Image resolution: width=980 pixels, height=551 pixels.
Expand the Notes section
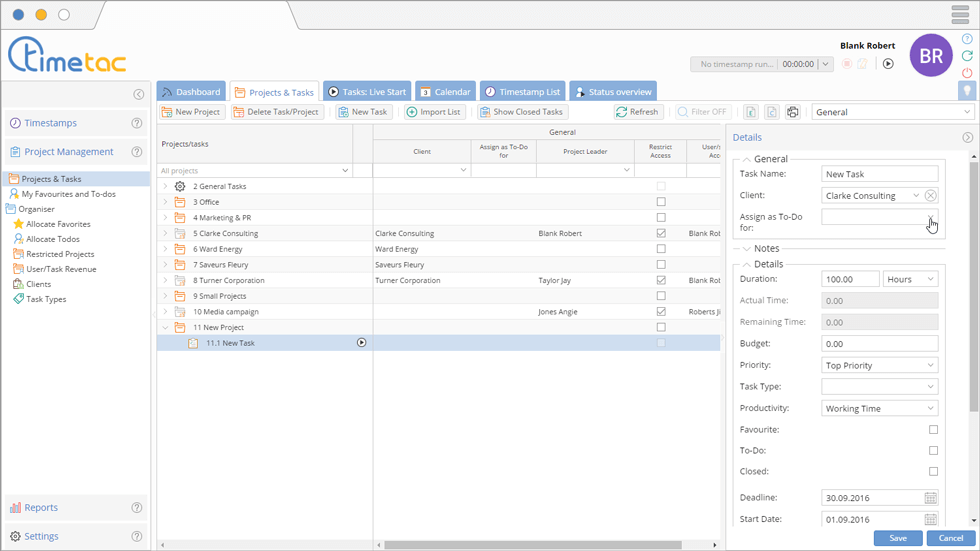coord(746,249)
